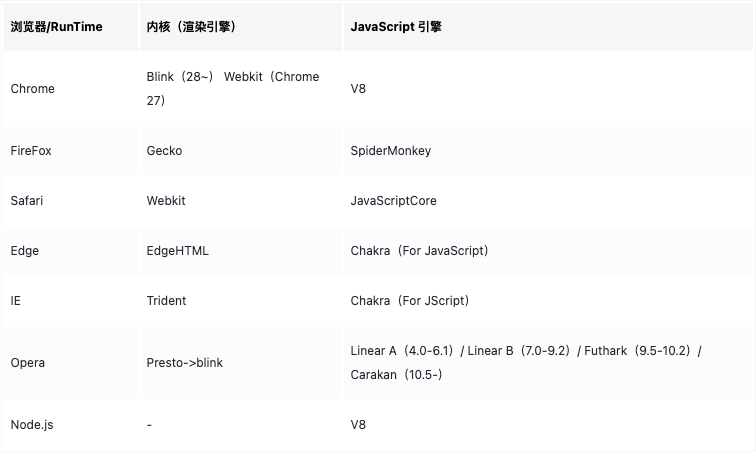756x453 pixels.
Task: Select the IE browser cell
Action: 15,301
